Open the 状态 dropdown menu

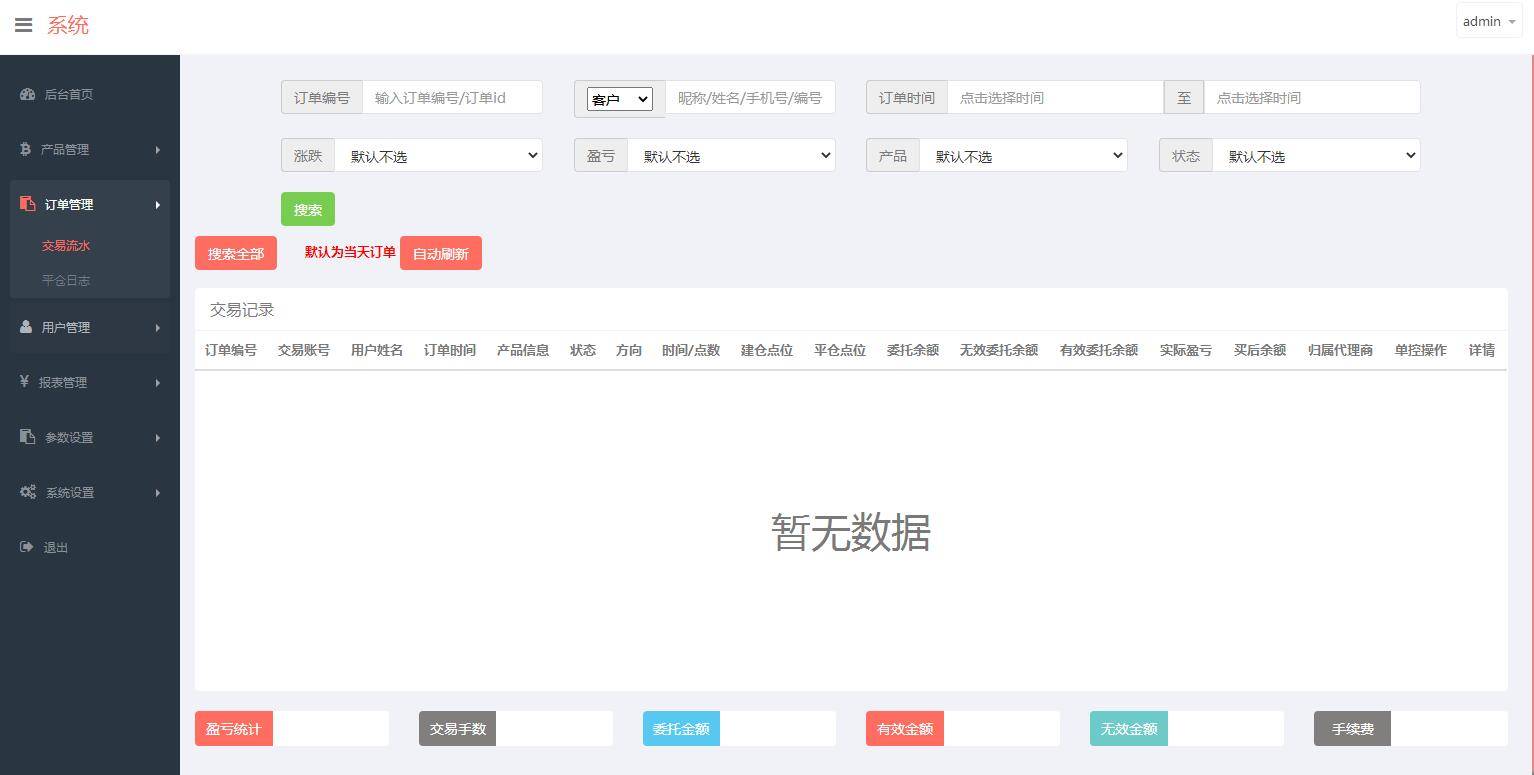click(1318, 155)
